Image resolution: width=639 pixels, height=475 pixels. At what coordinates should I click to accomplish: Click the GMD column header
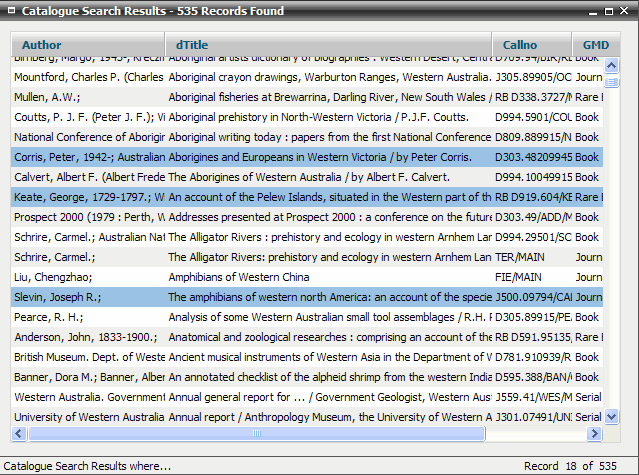595,45
